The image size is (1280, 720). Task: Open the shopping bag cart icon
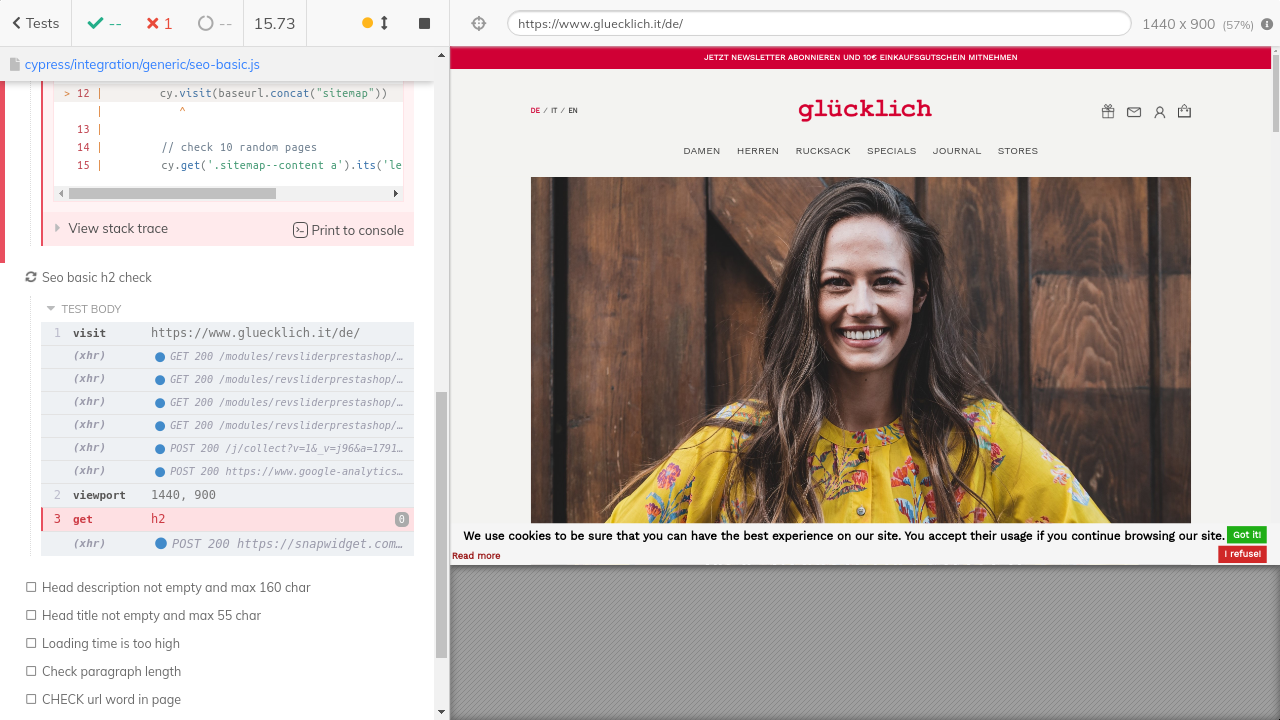coord(1185,112)
